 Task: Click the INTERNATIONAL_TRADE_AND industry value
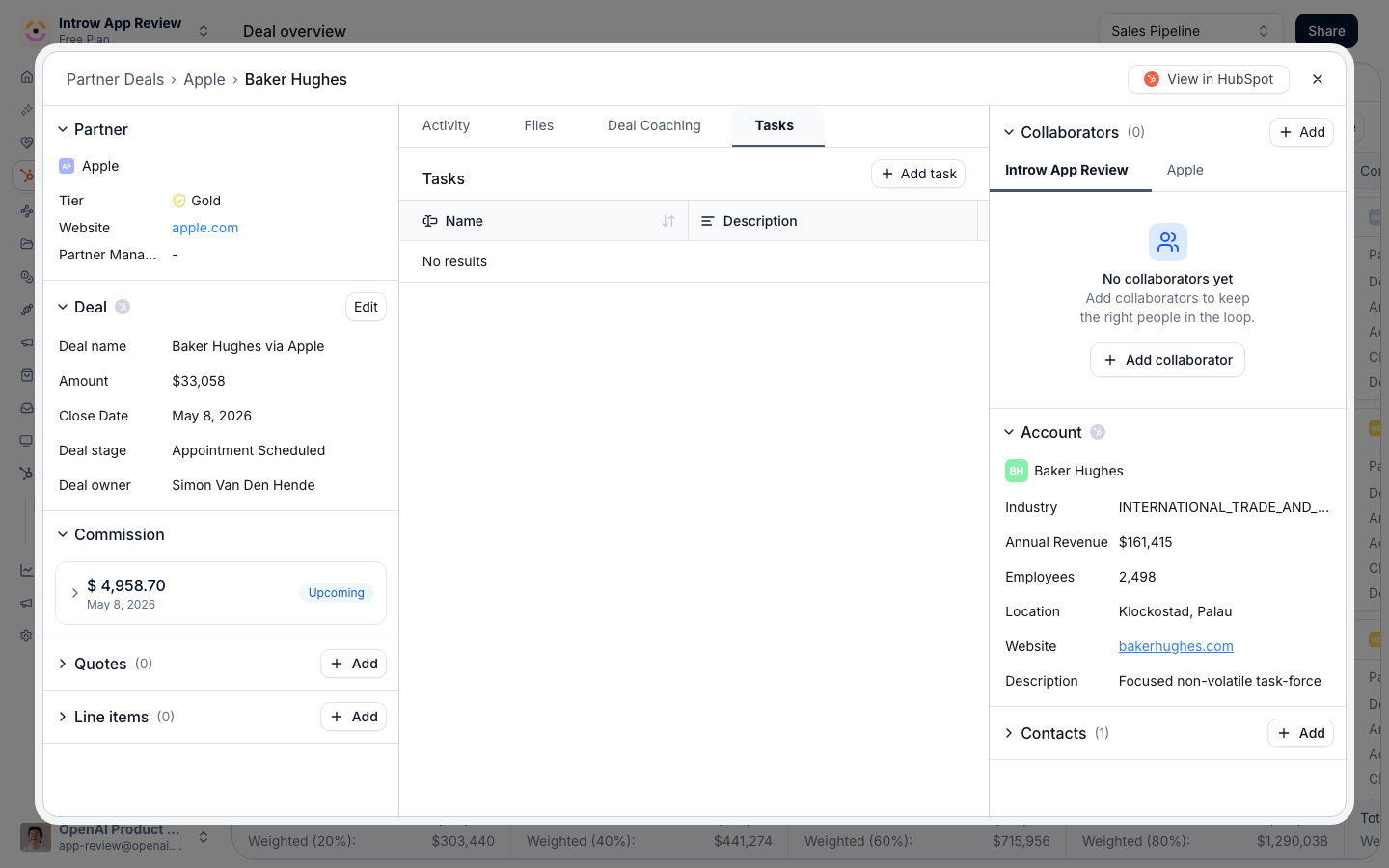point(1223,507)
